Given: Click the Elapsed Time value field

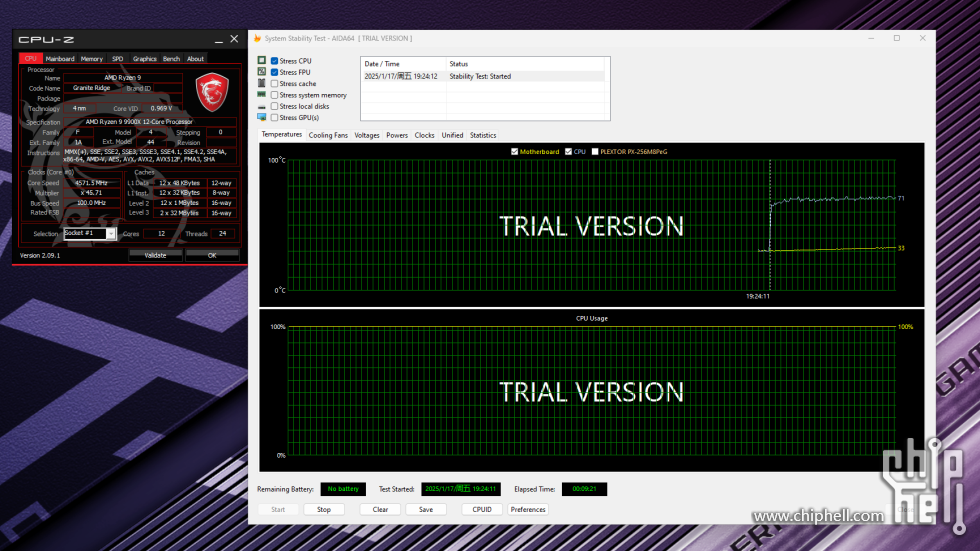Looking at the screenshot, I should point(584,489).
